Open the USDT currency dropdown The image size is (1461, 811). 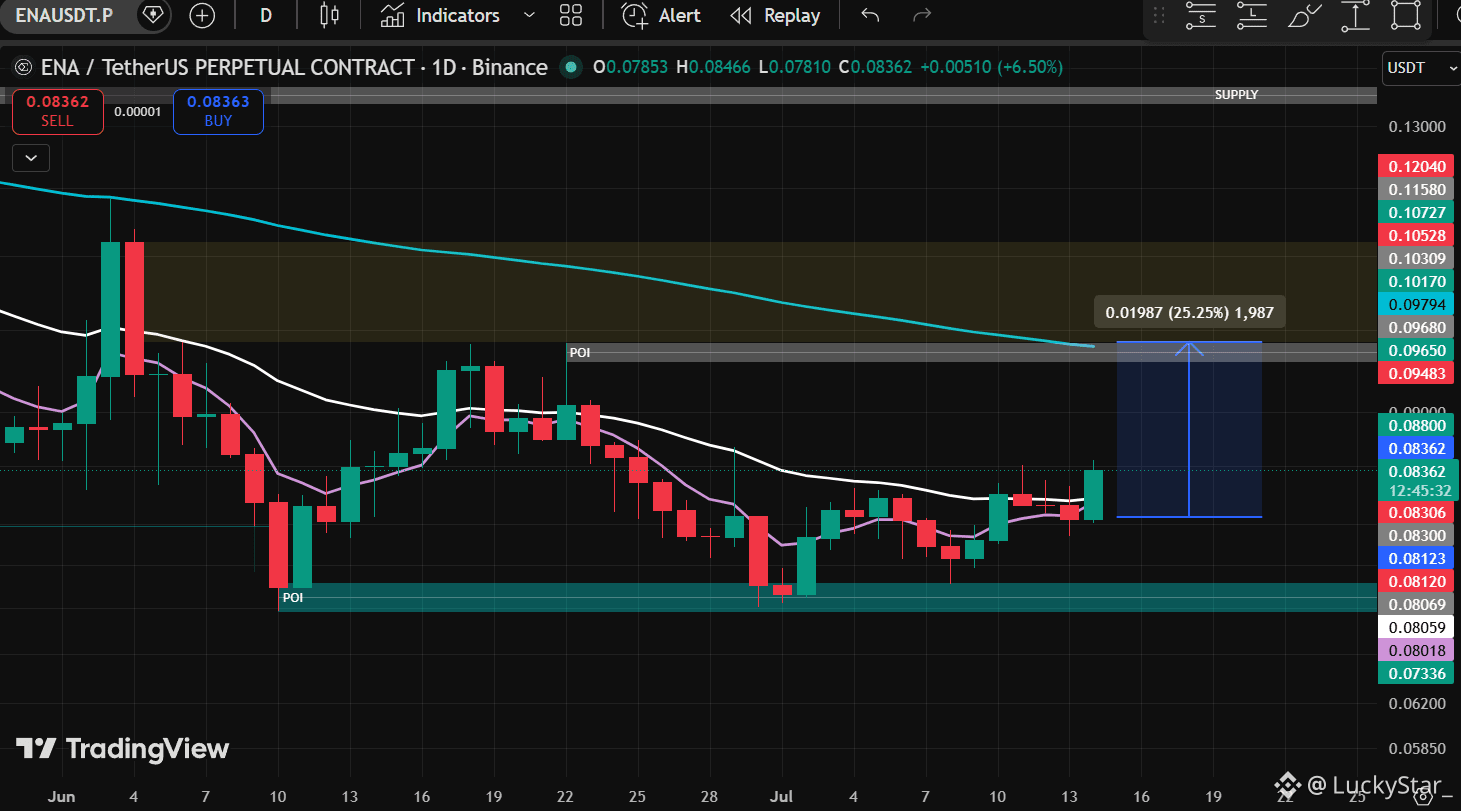pyautogui.click(x=1421, y=68)
